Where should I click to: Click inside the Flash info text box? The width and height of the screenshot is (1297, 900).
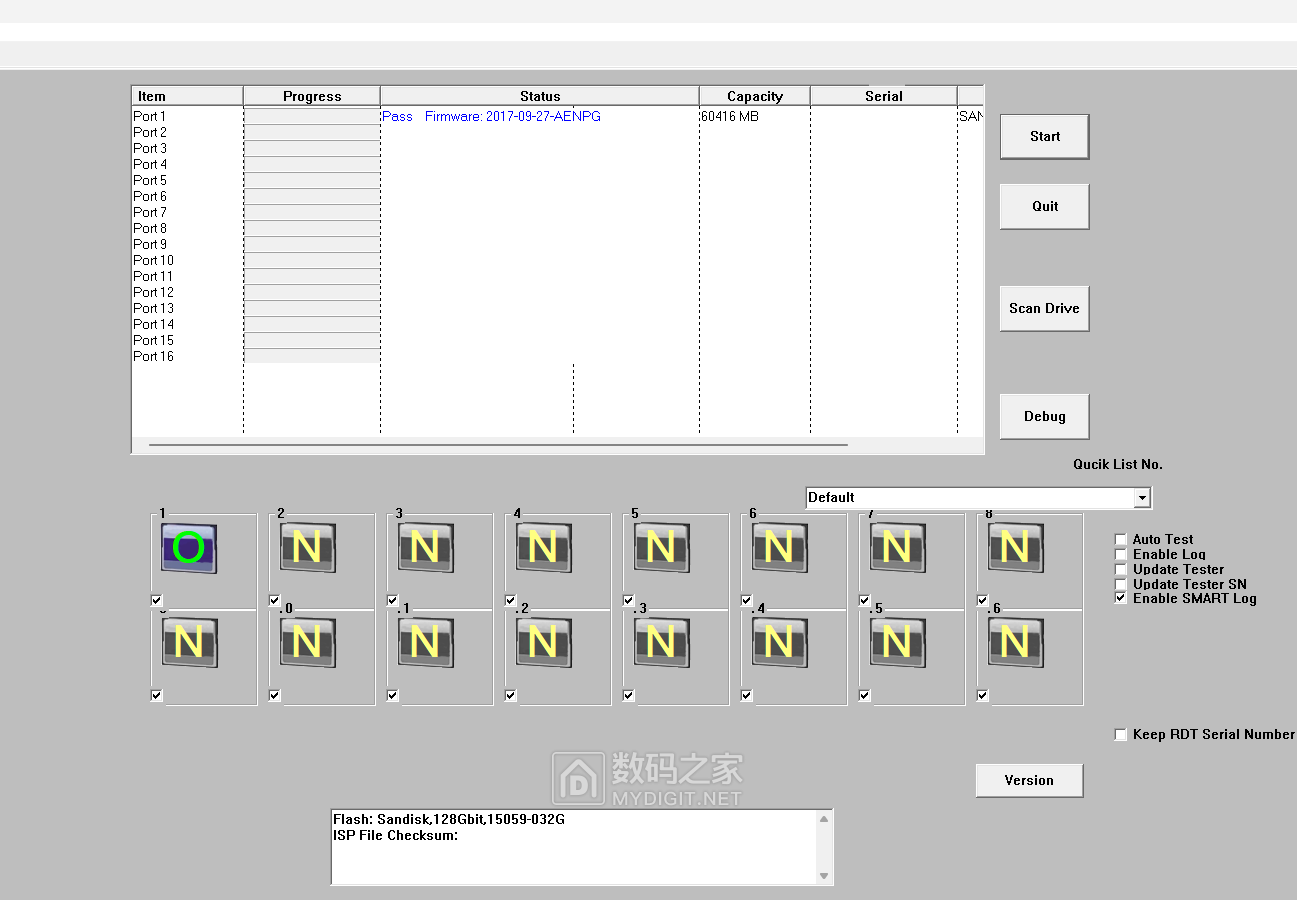tap(574, 847)
